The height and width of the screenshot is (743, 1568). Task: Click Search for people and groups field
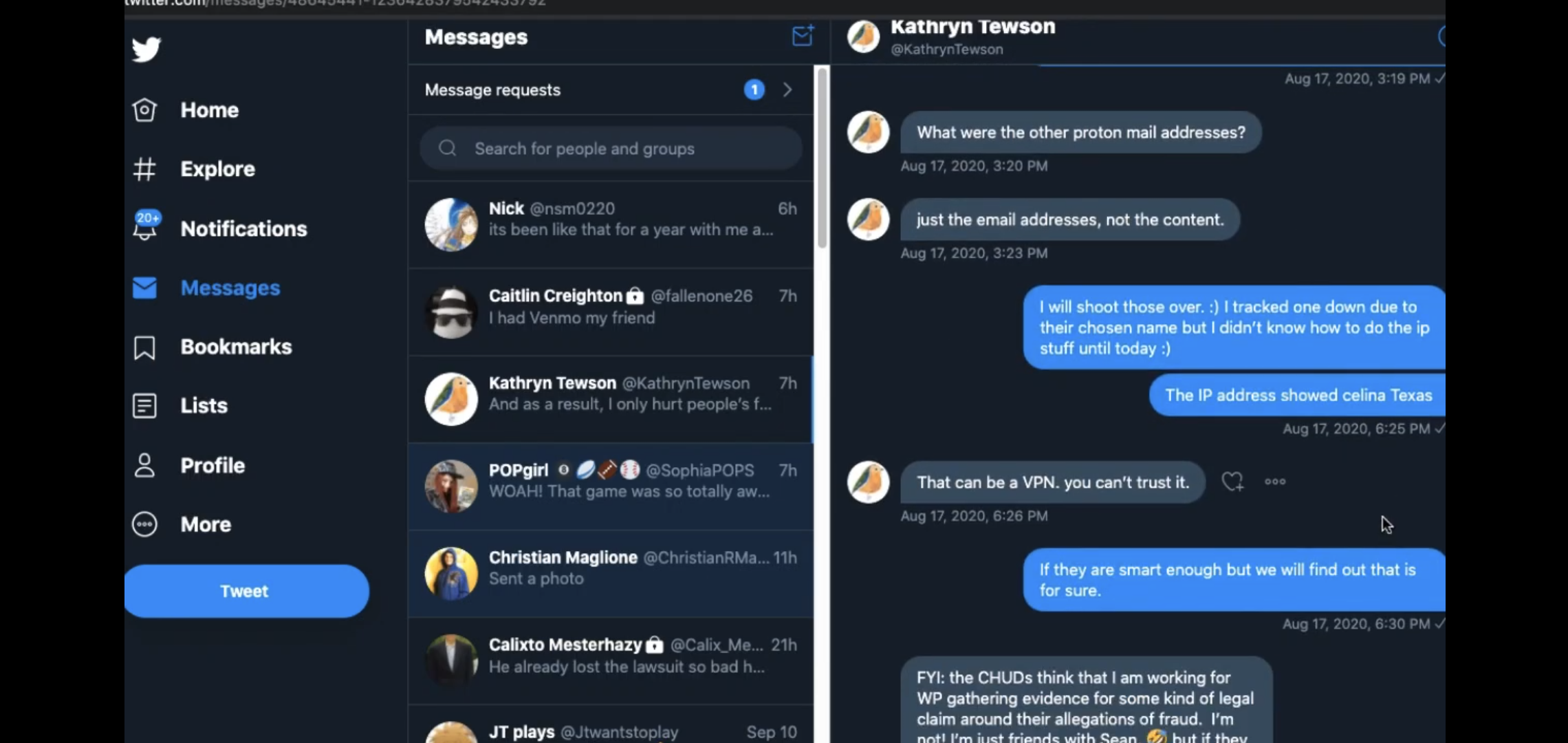click(x=611, y=149)
